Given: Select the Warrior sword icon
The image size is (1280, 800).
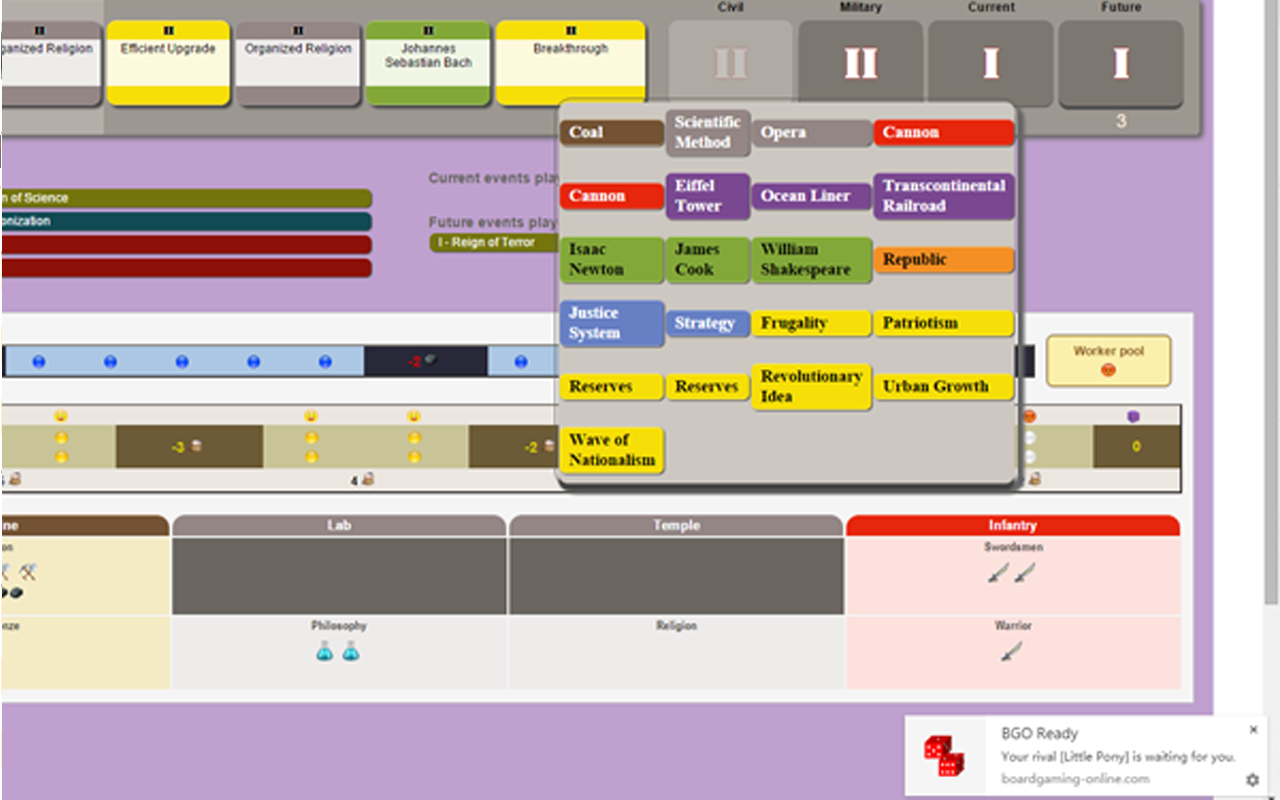Looking at the screenshot, I should (x=1012, y=651).
